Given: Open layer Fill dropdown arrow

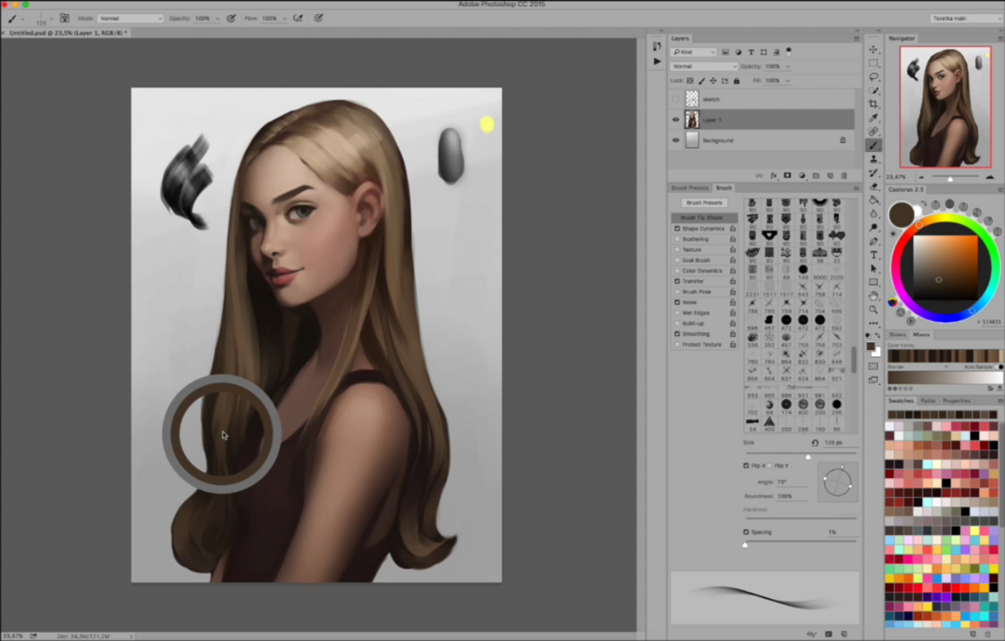Looking at the screenshot, I should tap(788, 81).
